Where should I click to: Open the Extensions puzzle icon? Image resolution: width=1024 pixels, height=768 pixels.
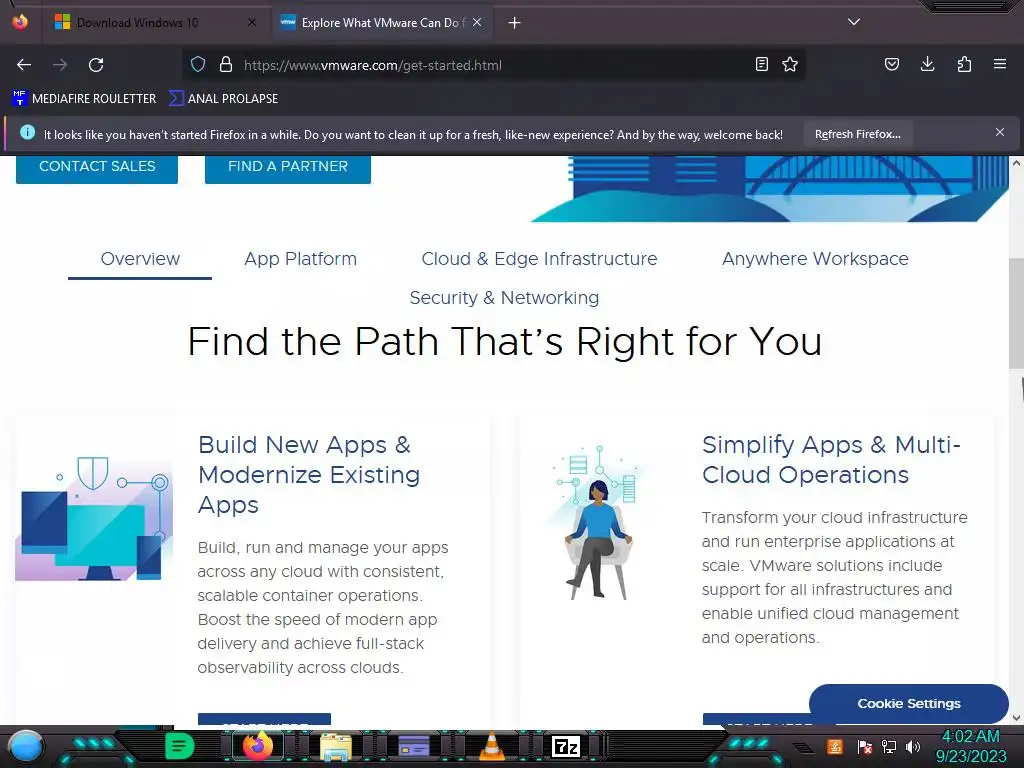pyautogui.click(x=964, y=64)
